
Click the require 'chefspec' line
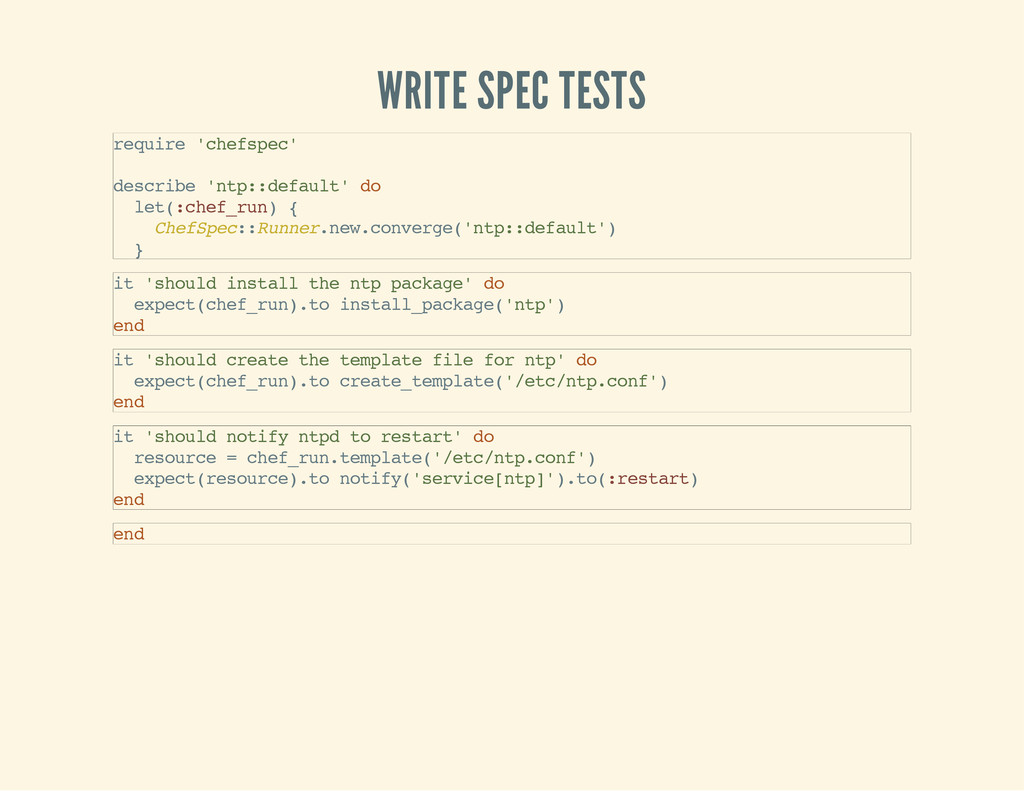205,144
